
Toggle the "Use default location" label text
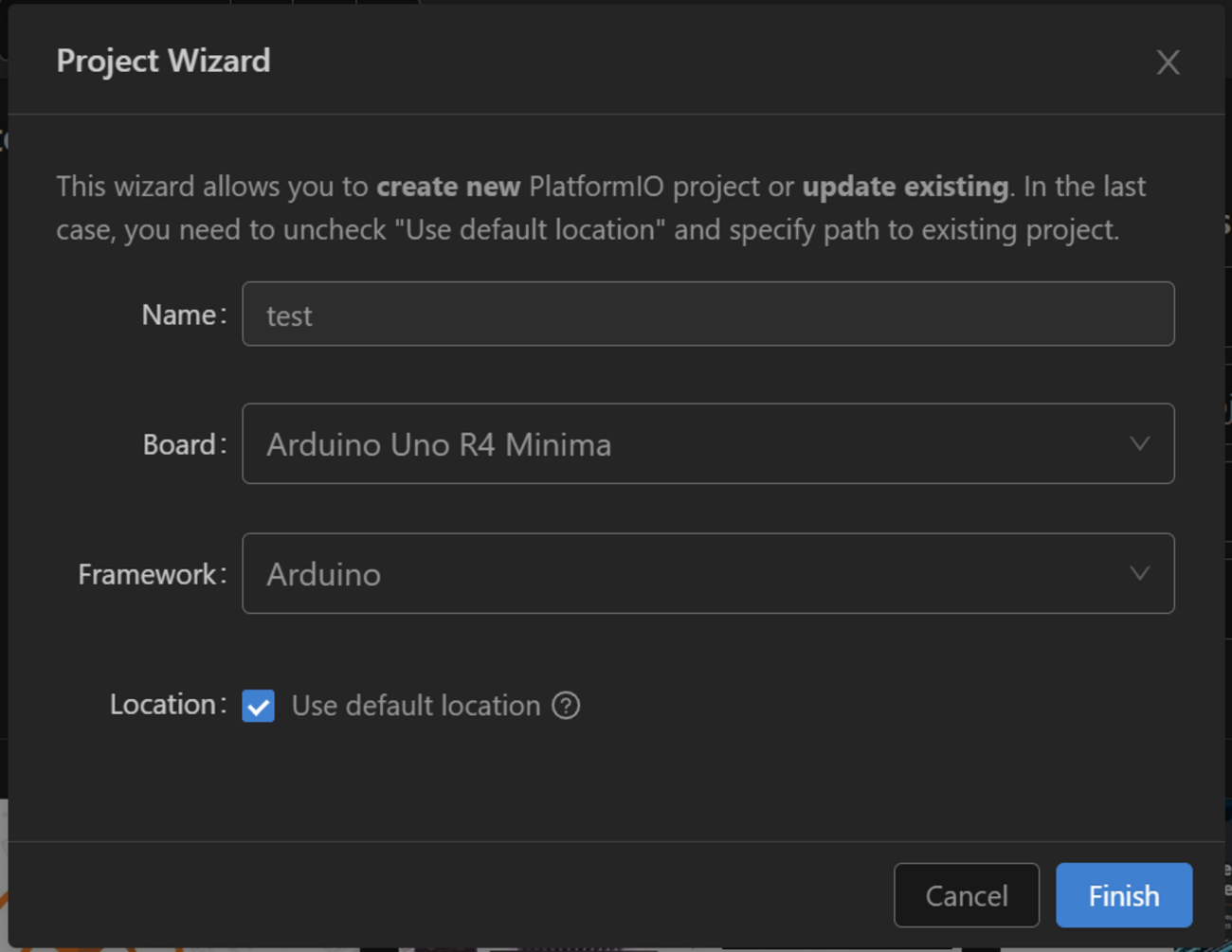click(415, 706)
